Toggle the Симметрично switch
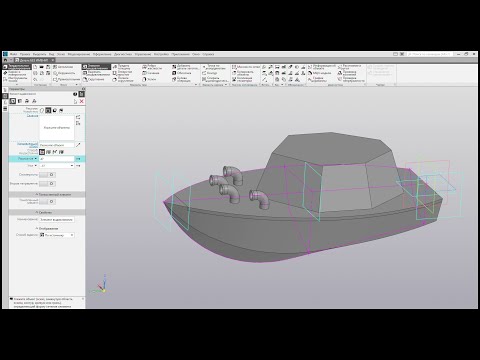 point(47,175)
